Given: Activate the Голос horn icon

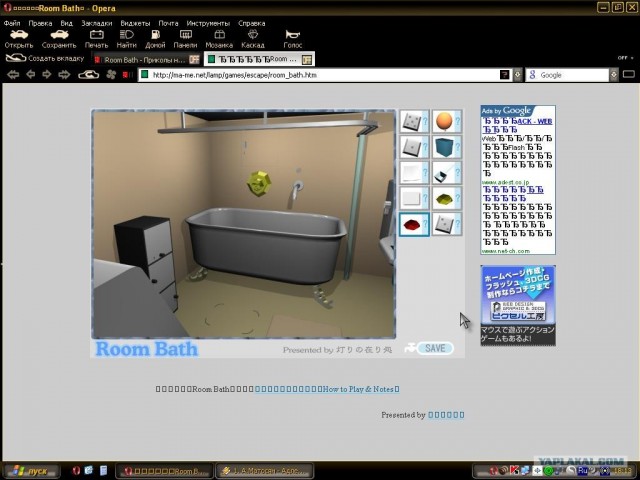Looking at the screenshot, I should coord(293,35).
